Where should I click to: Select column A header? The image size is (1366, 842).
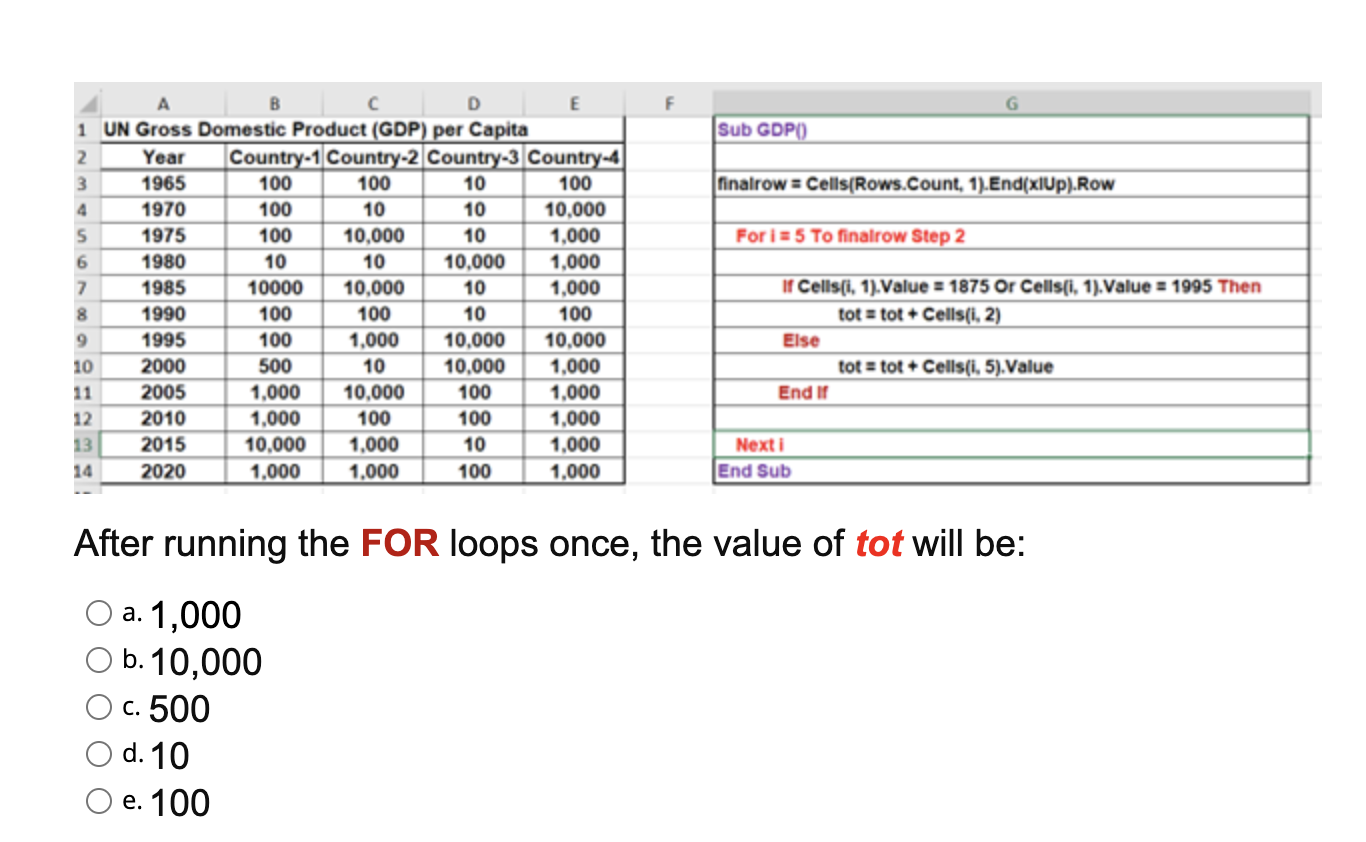[161, 102]
